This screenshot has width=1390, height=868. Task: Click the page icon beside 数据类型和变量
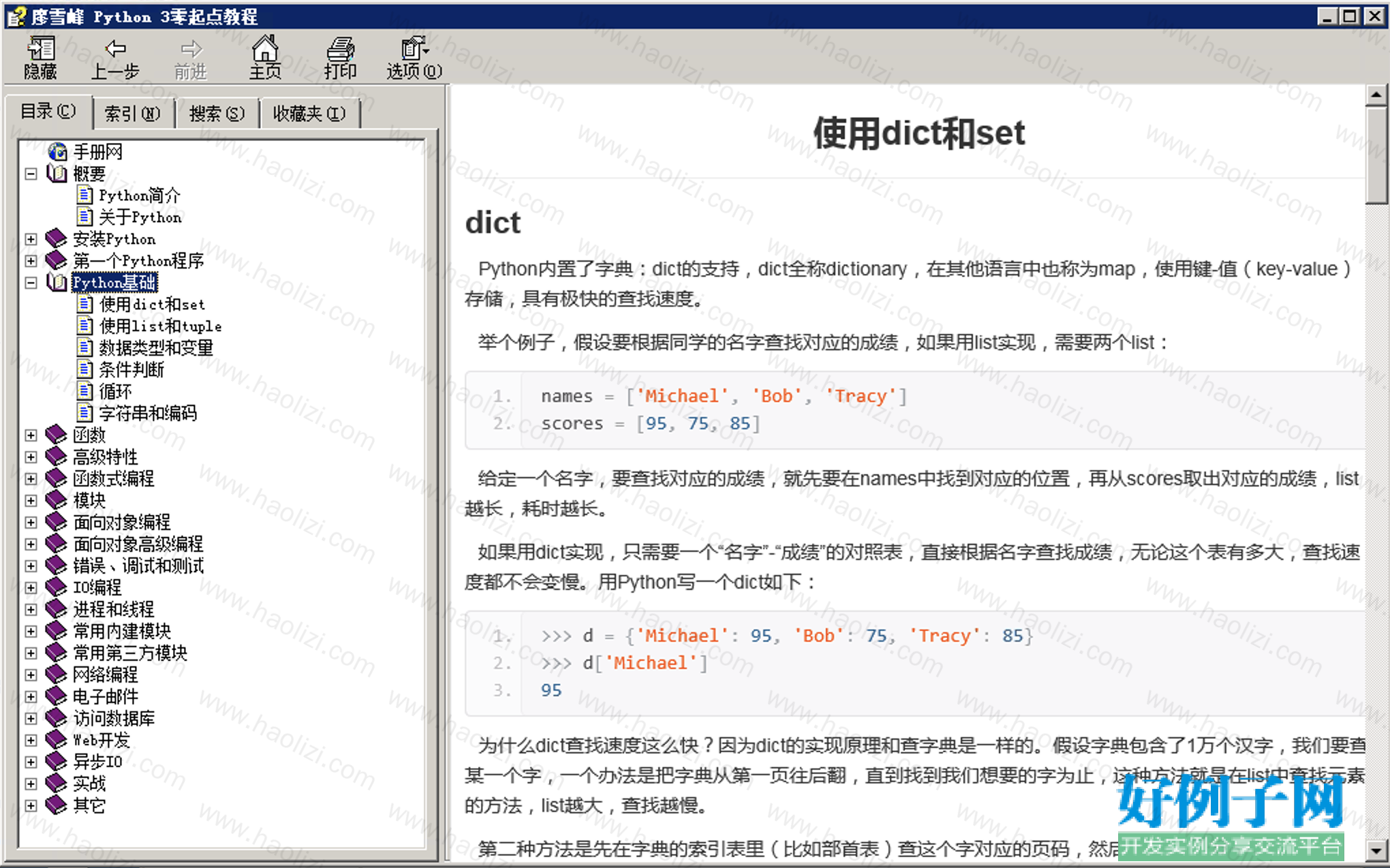pos(85,347)
